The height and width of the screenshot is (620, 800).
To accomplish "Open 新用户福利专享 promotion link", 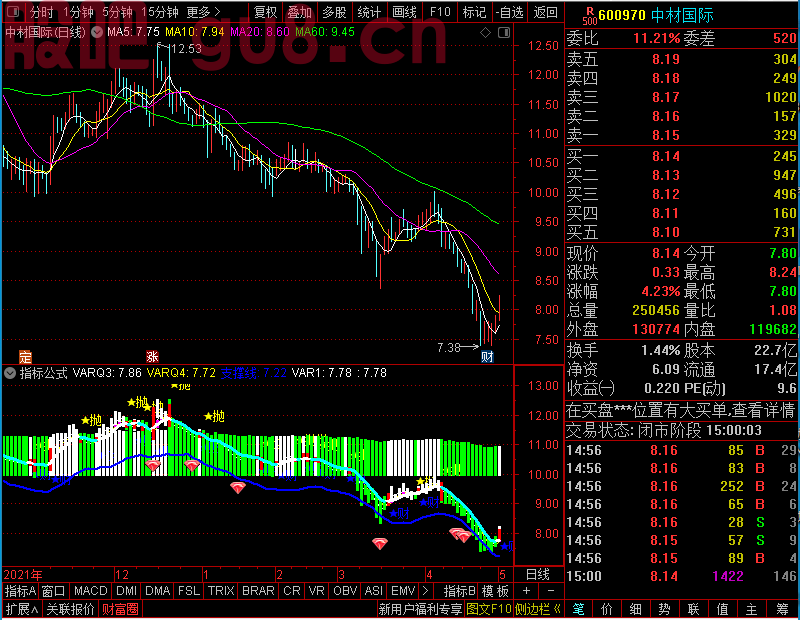I will [420, 609].
